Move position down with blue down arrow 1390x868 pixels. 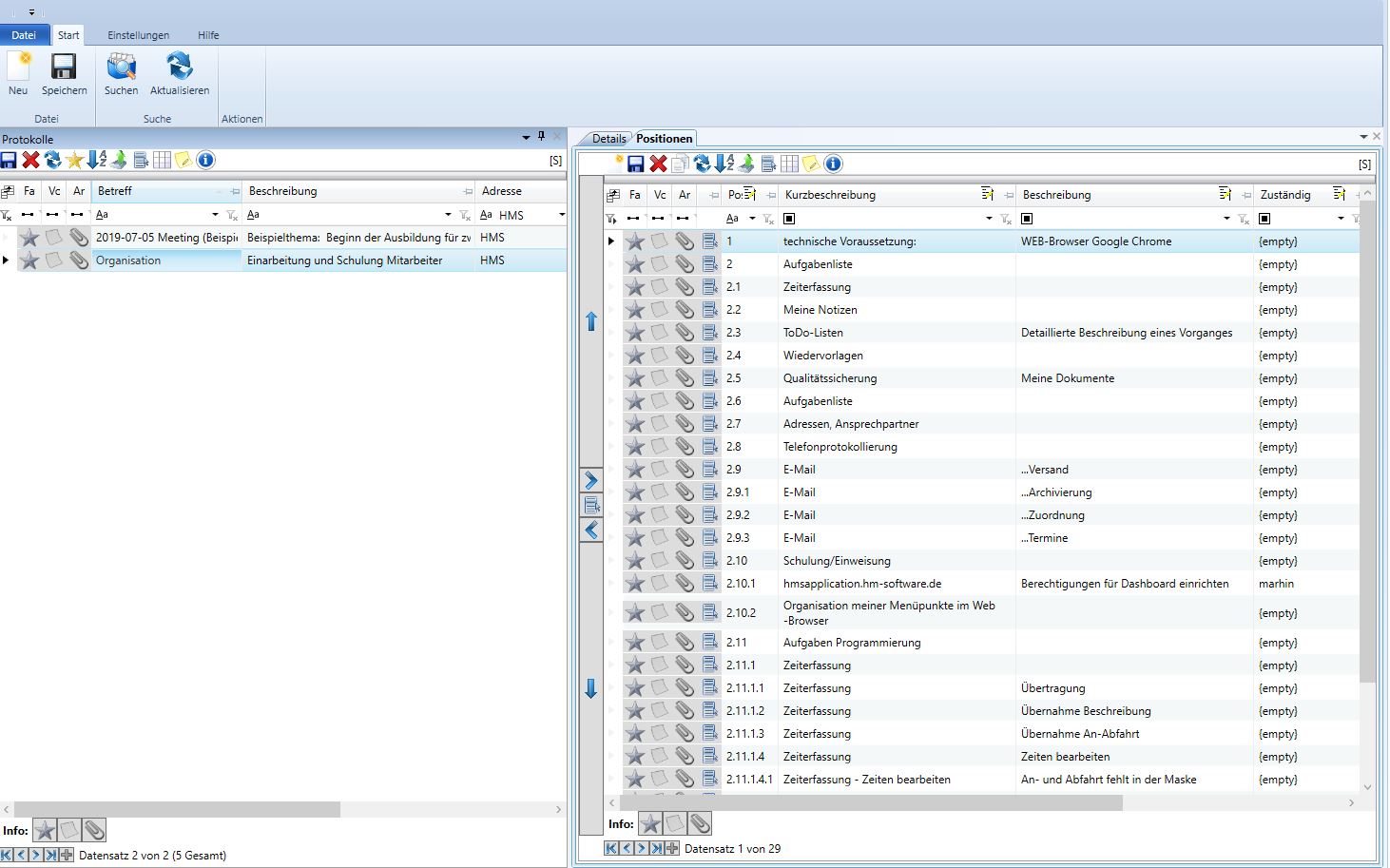point(591,688)
